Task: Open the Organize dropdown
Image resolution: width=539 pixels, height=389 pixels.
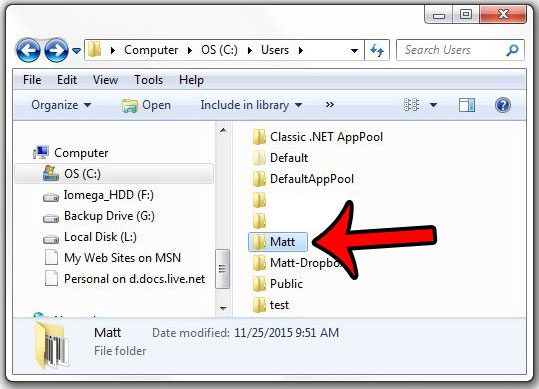Action: 61,105
